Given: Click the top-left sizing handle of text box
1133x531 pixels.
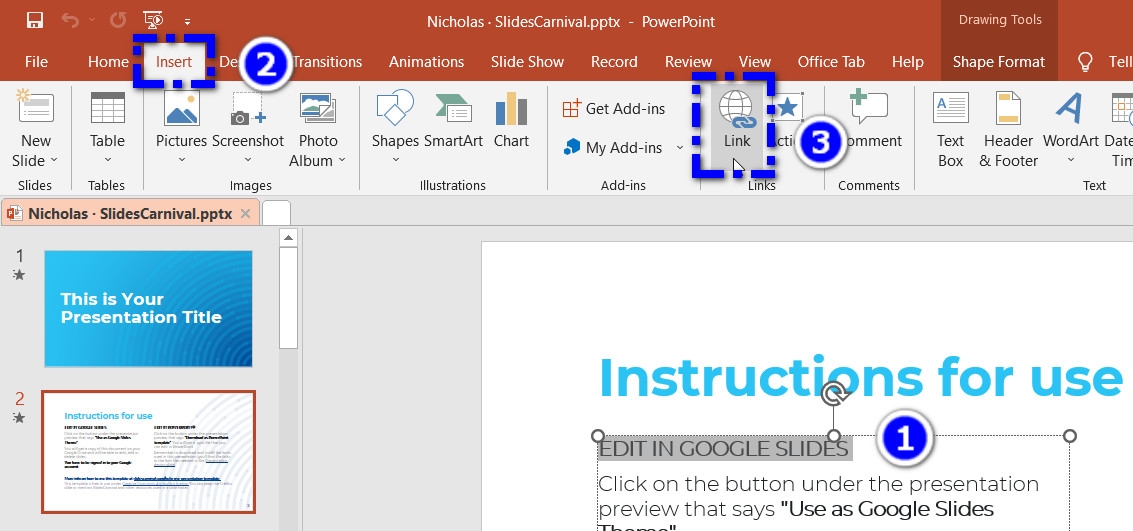Looking at the screenshot, I should coord(598,436).
